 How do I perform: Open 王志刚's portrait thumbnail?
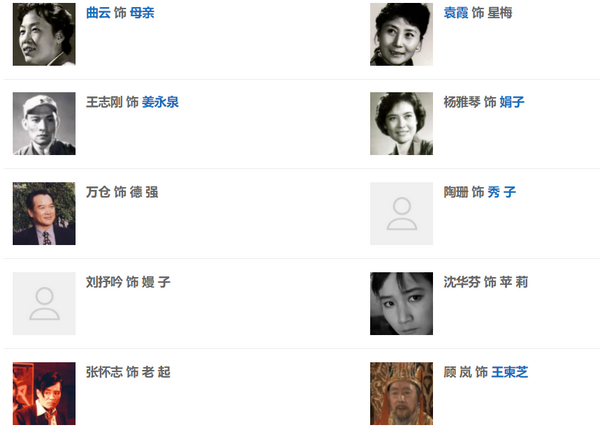44,124
